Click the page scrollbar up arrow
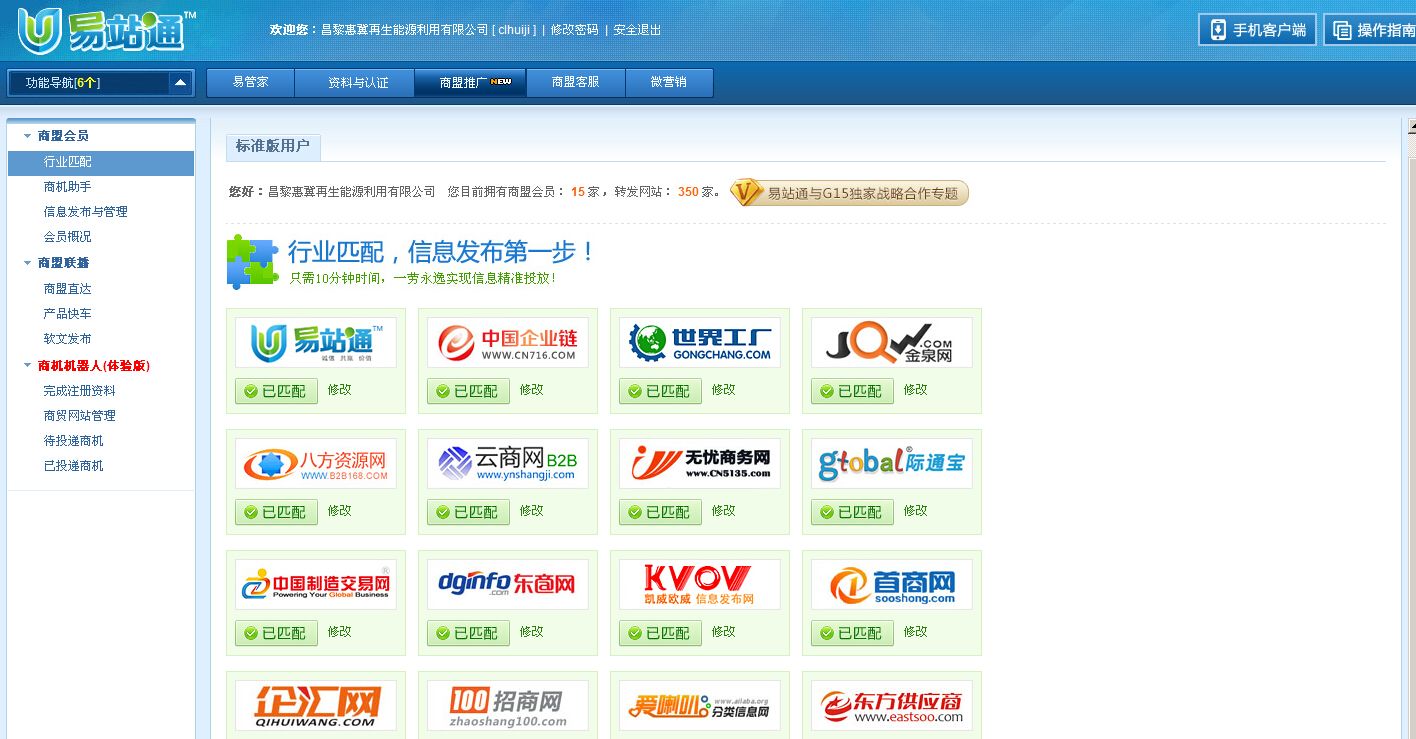This screenshot has width=1416, height=739. pos(1411,127)
